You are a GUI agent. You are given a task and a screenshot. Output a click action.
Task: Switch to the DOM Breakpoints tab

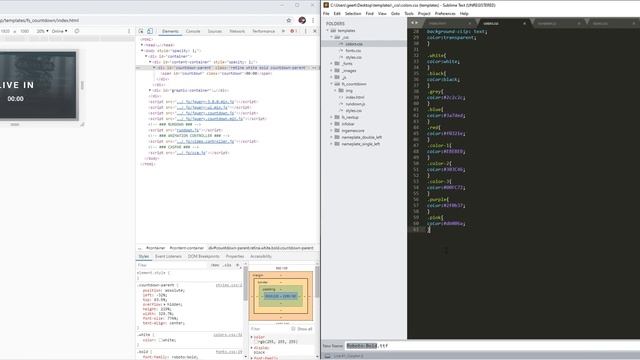[x=204, y=256]
